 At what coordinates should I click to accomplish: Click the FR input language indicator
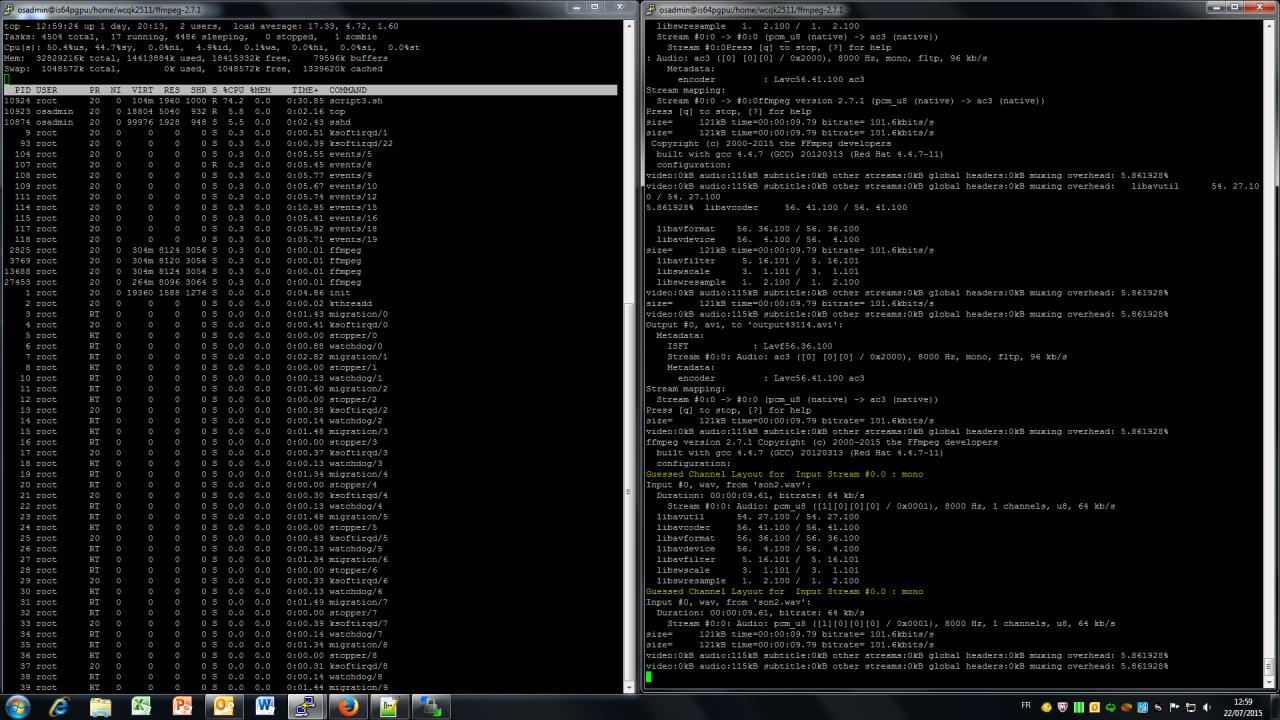(1026, 706)
